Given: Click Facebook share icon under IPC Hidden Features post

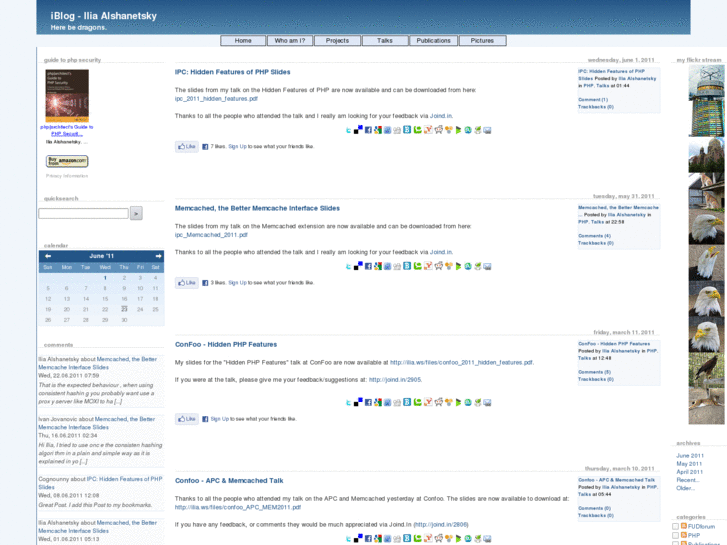Looking at the screenshot, I should pos(368,130).
